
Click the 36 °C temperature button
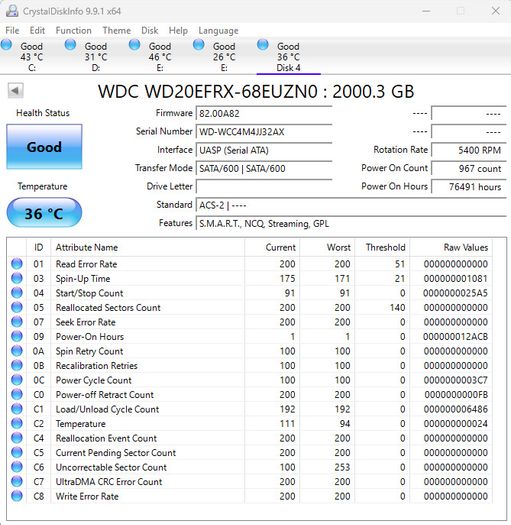pos(44,213)
